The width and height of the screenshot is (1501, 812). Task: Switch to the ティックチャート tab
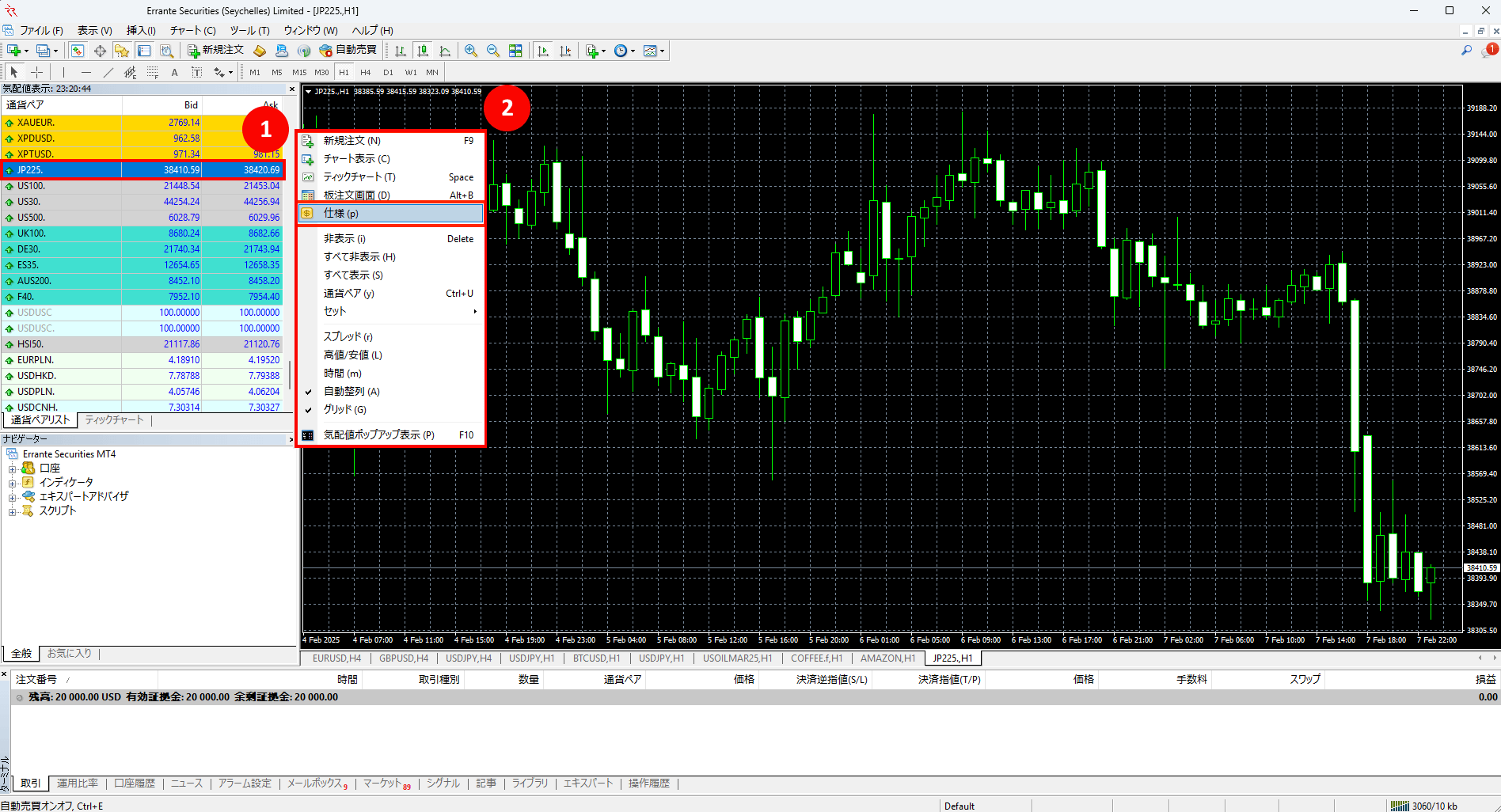pos(114,420)
